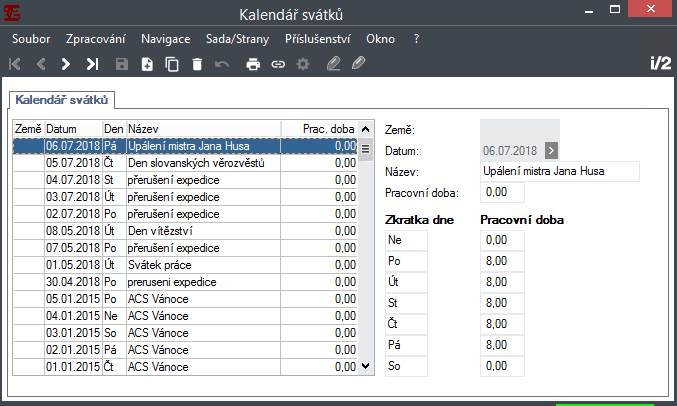The image size is (677, 406).
Task: Click the Prac. doba column header
Action: pos(320,129)
